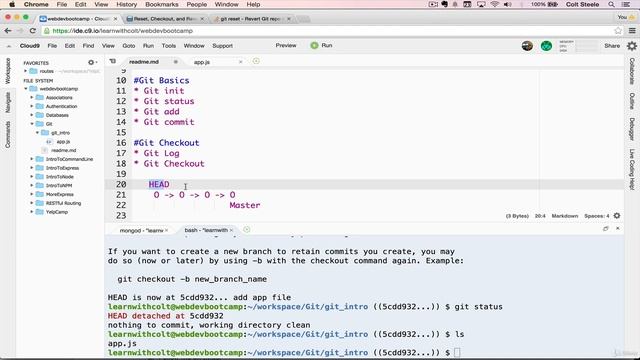This screenshot has height=360, width=640.
Task: Close the bash terminal tab
Action: [231, 230]
